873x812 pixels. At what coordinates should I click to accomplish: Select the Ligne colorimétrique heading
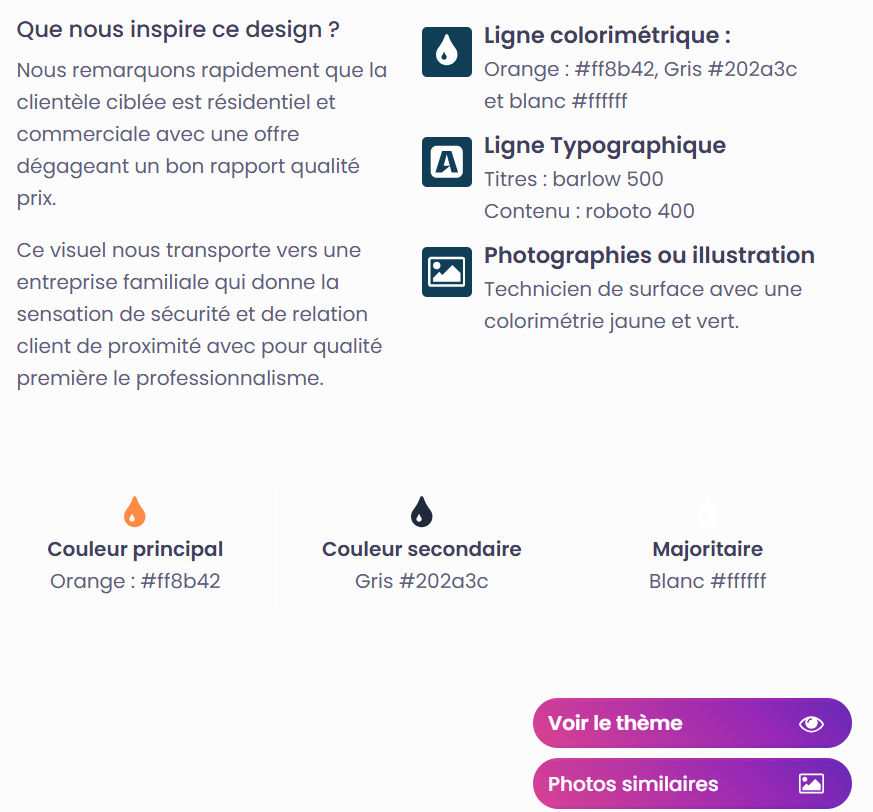(607, 35)
